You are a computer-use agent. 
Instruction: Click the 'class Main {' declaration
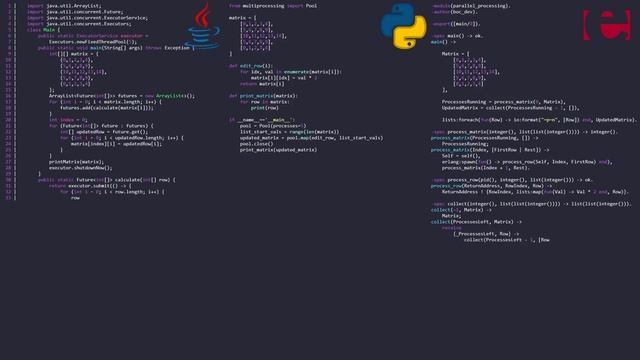[43, 30]
